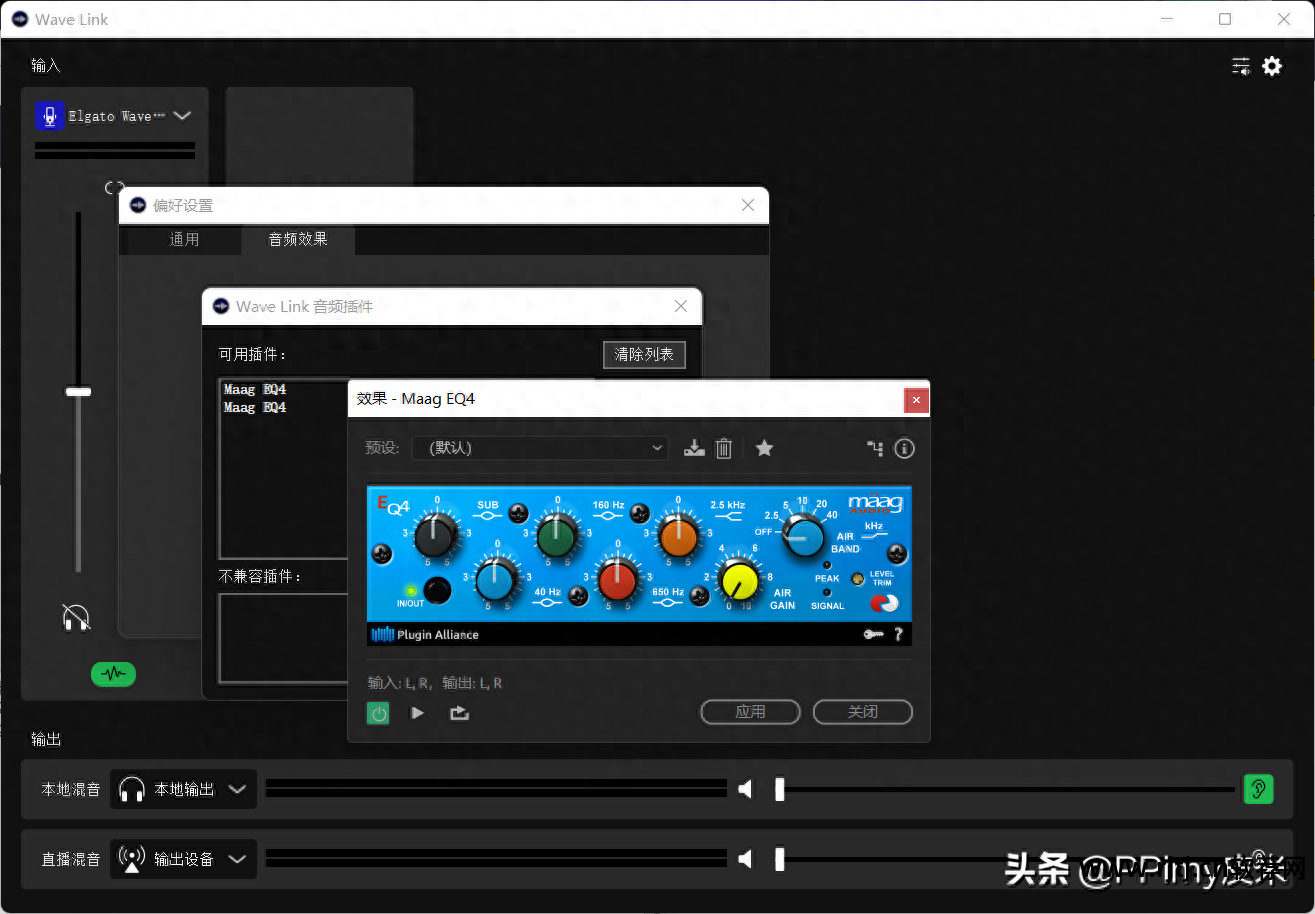Screen dimensions: 1315x914
Task: Click the black SUB band knob
Action: (436, 535)
